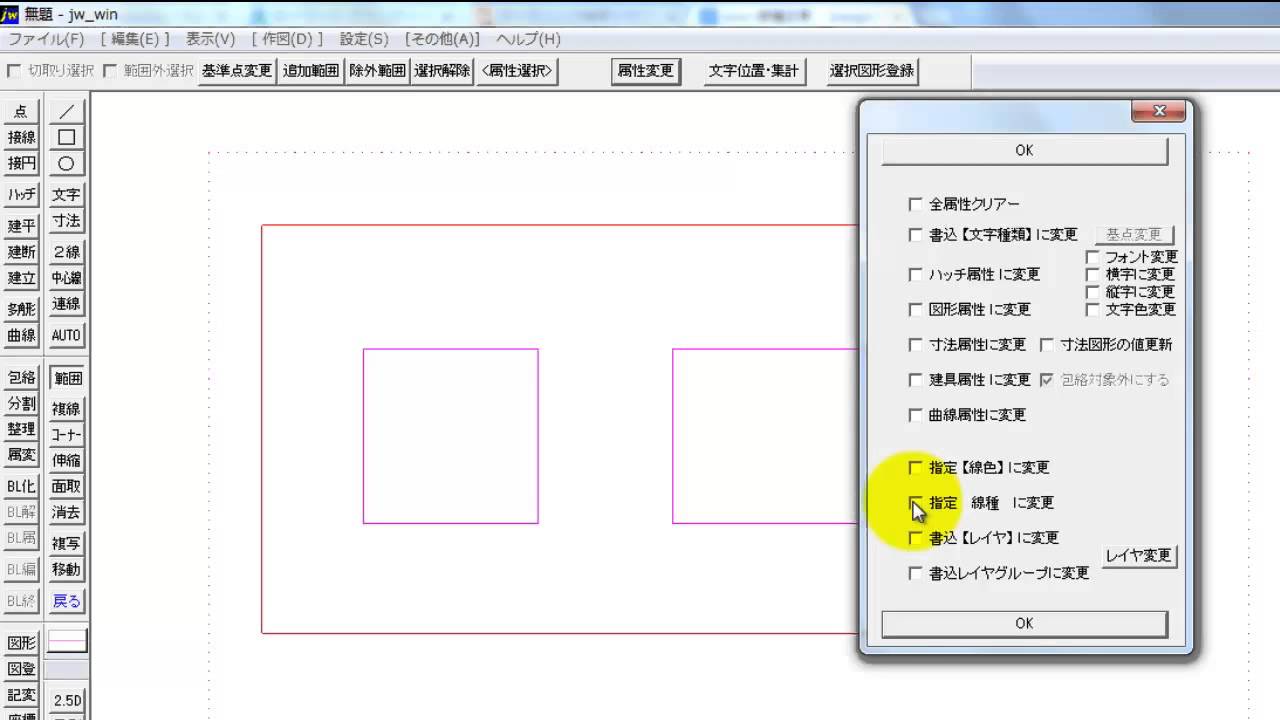
Task: Check 書込【レイヤ】に変更 checkbox
Action: click(x=915, y=538)
